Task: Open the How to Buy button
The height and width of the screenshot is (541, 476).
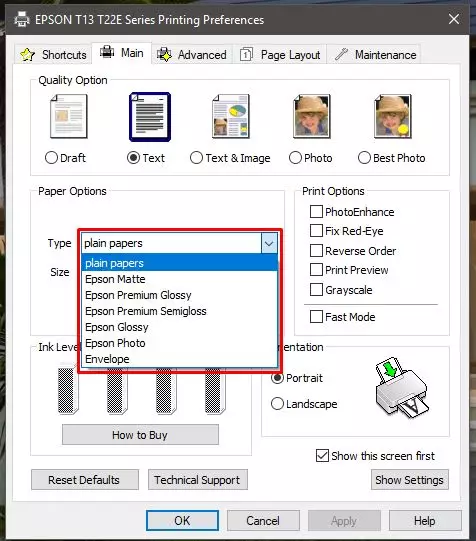Action: click(140, 435)
